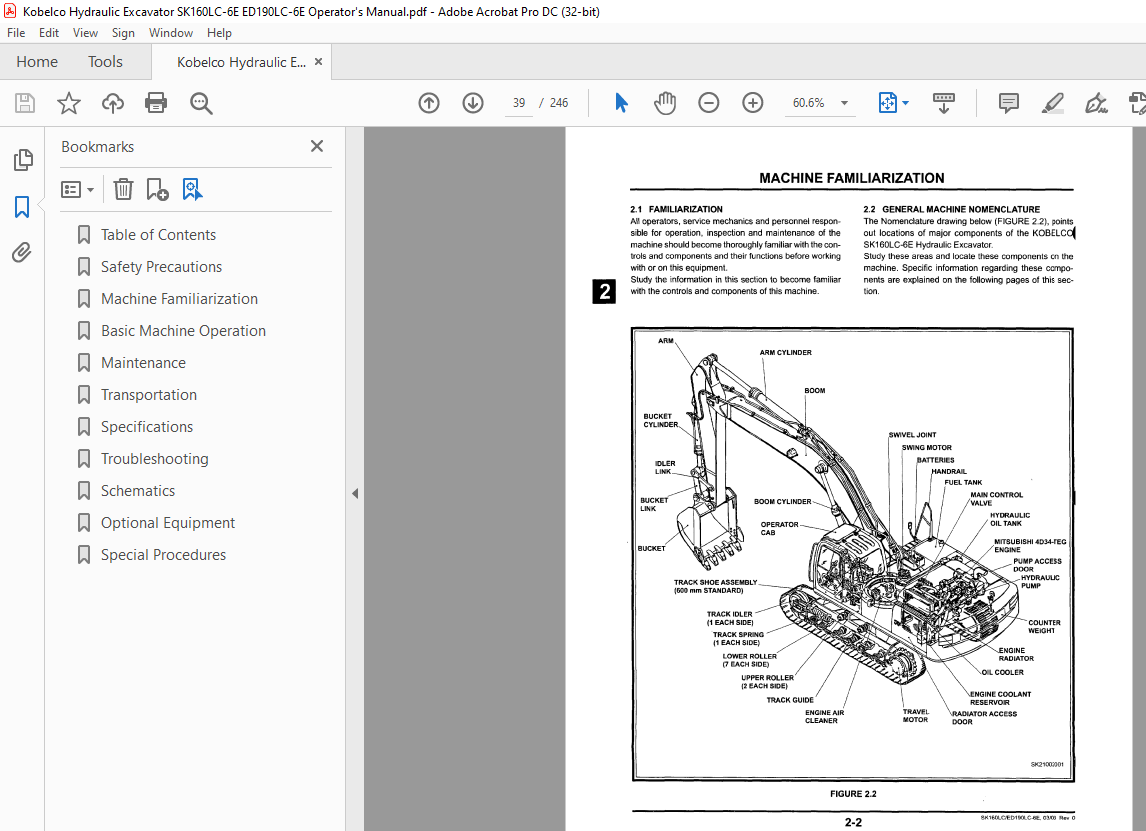The height and width of the screenshot is (831, 1146).
Task: Go to previous page arrow
Action: 429,103
